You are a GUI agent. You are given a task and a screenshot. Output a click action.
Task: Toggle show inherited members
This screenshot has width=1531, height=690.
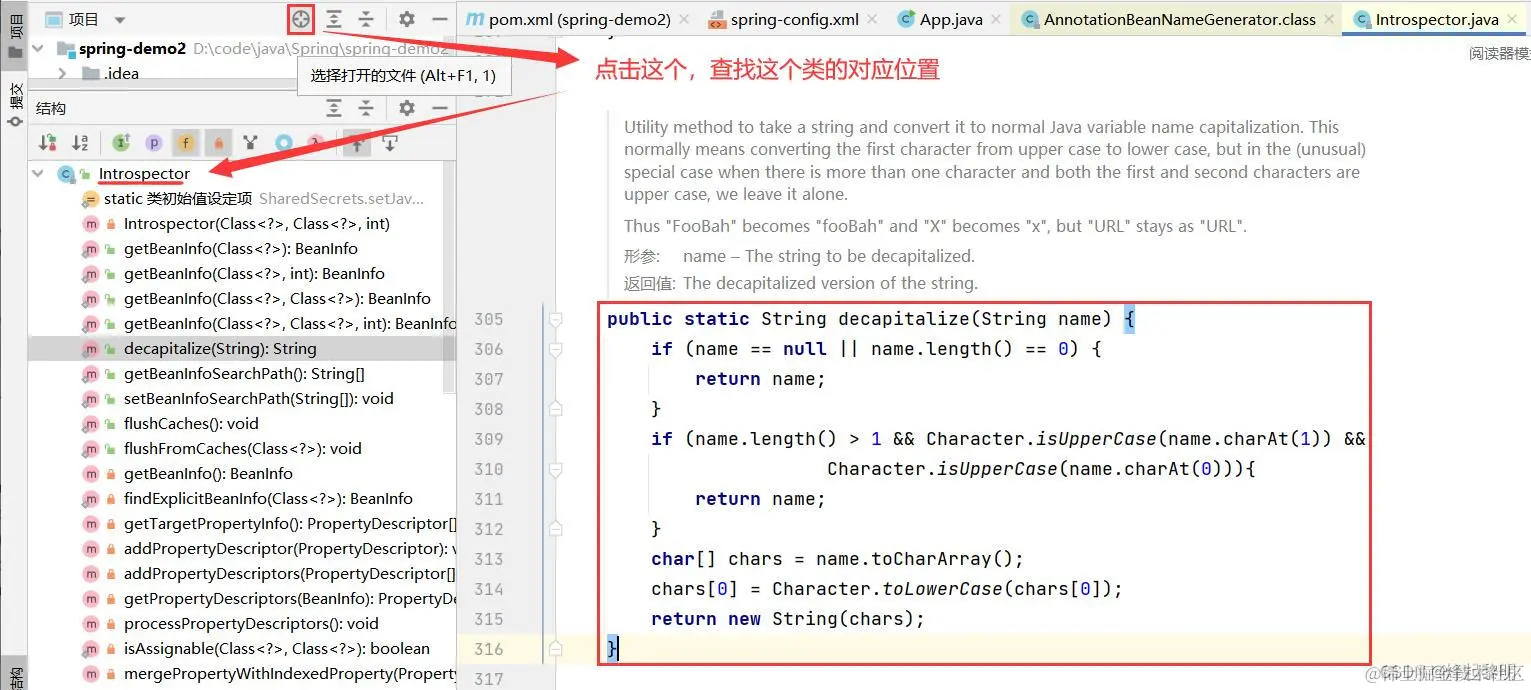pos(121,143)
